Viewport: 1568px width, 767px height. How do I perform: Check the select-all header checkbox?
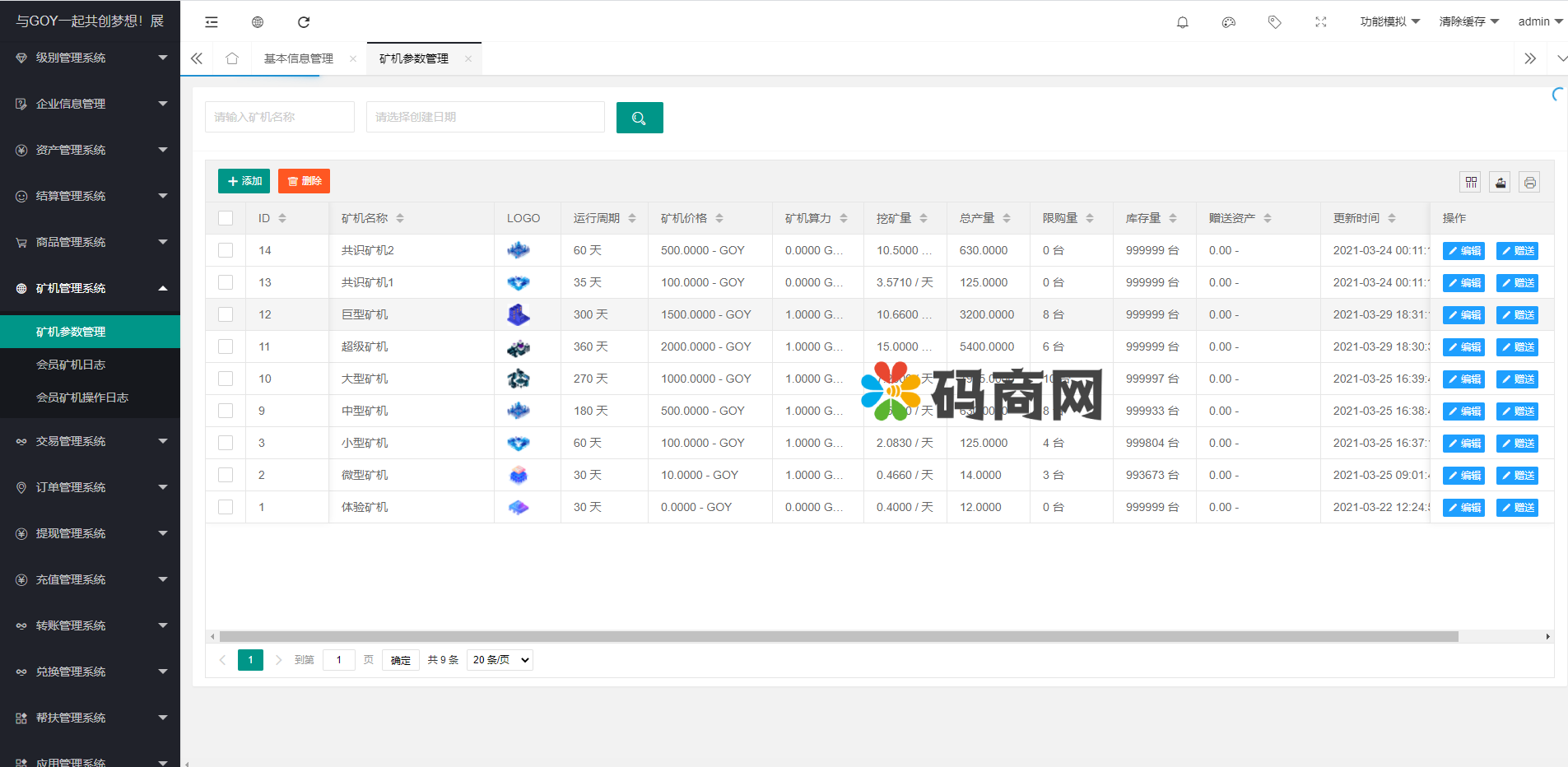click(226, 218)
